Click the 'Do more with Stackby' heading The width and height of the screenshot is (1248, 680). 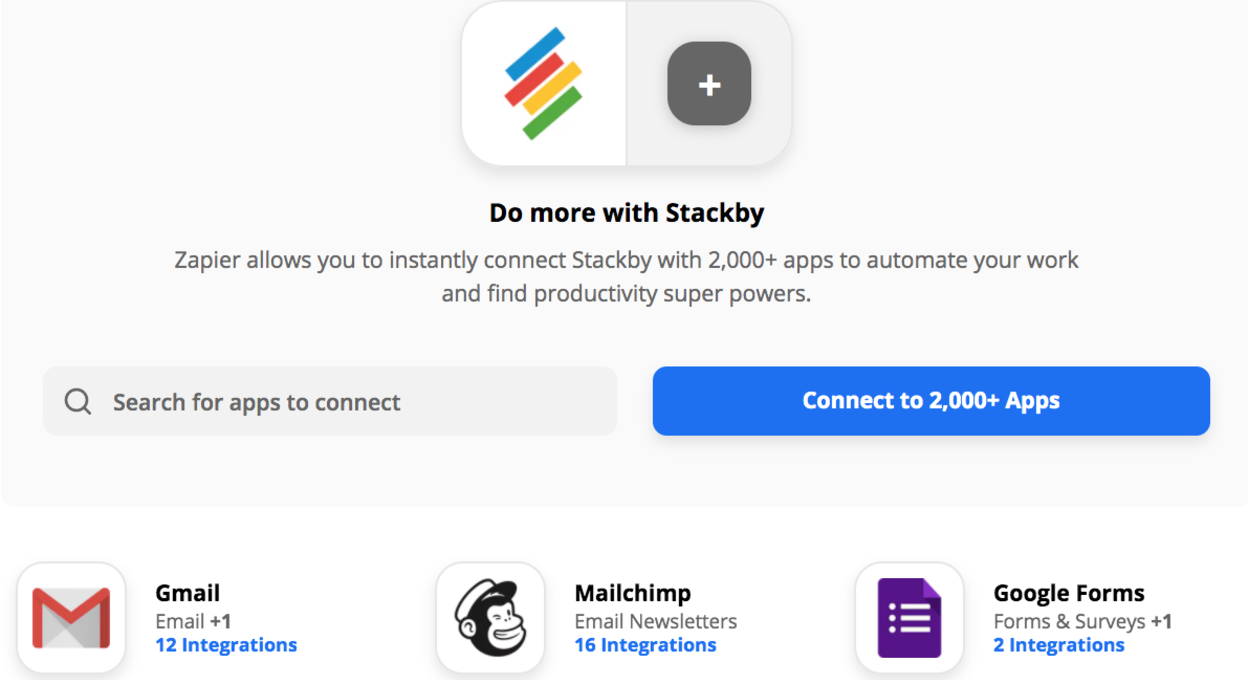(x=626, y=213)
